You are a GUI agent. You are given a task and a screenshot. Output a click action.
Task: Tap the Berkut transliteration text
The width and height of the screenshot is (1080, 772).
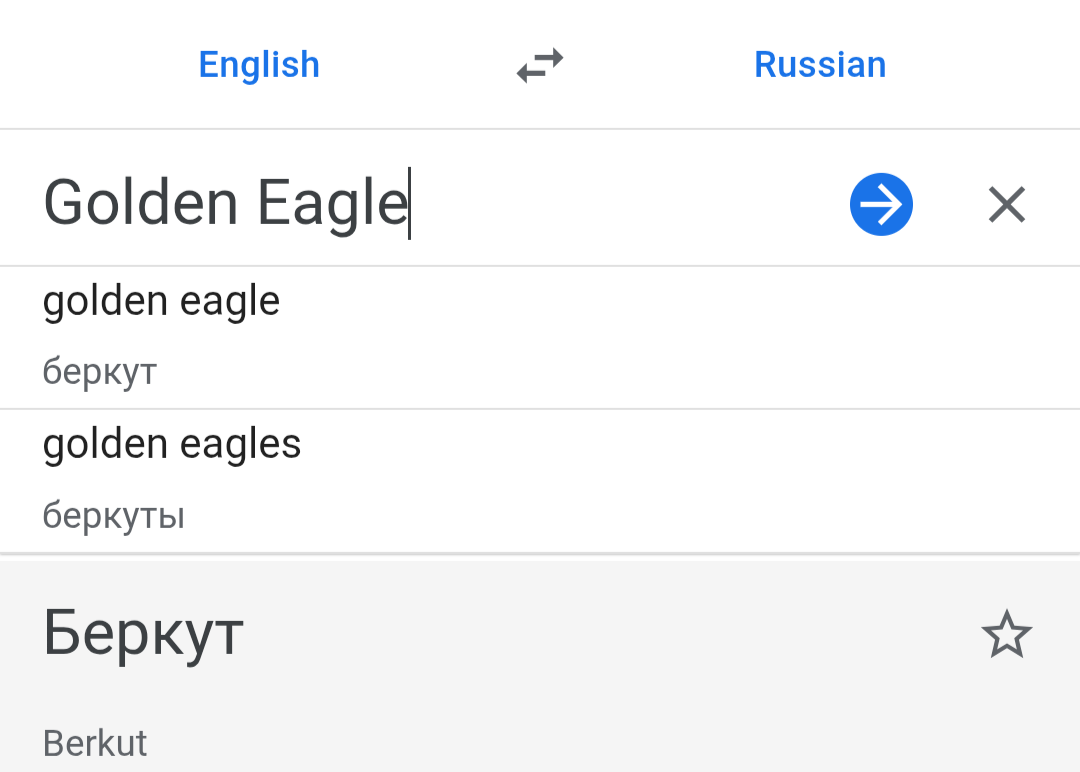pos(95,743)
